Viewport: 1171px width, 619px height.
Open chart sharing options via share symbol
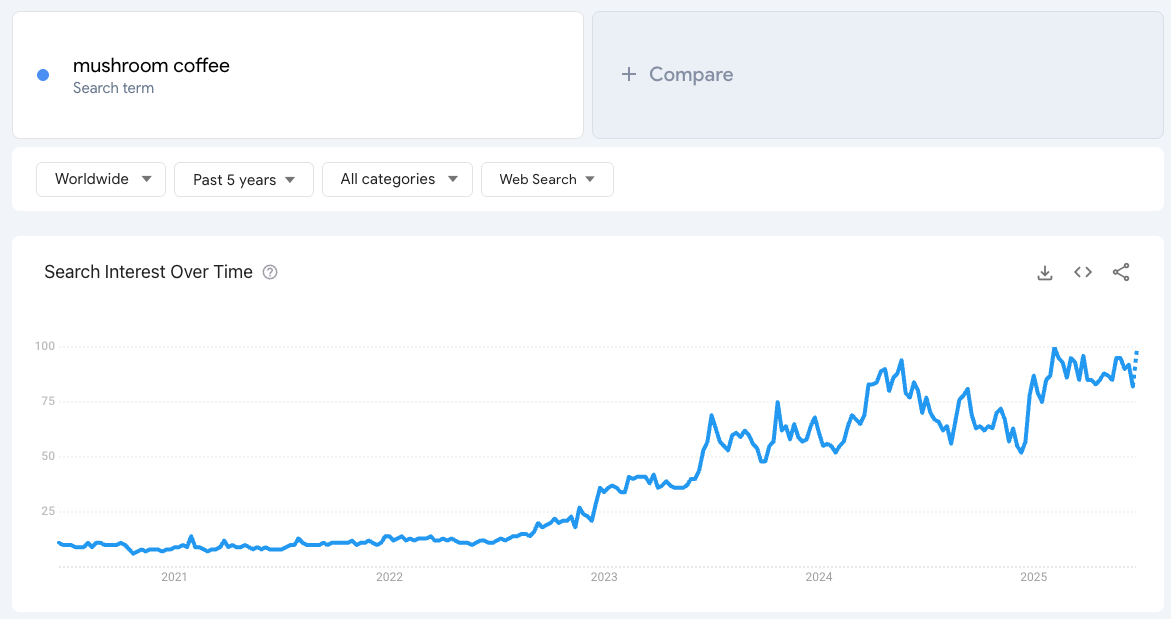(x=1121, y=272)
